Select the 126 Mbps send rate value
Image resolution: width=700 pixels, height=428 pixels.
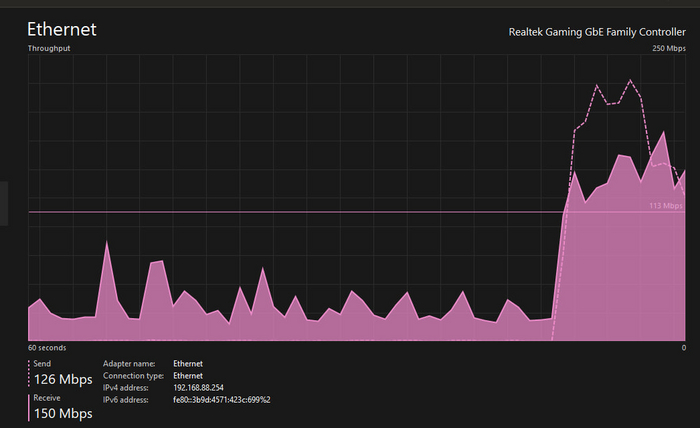pyautogui.click(x=63, y=379)
